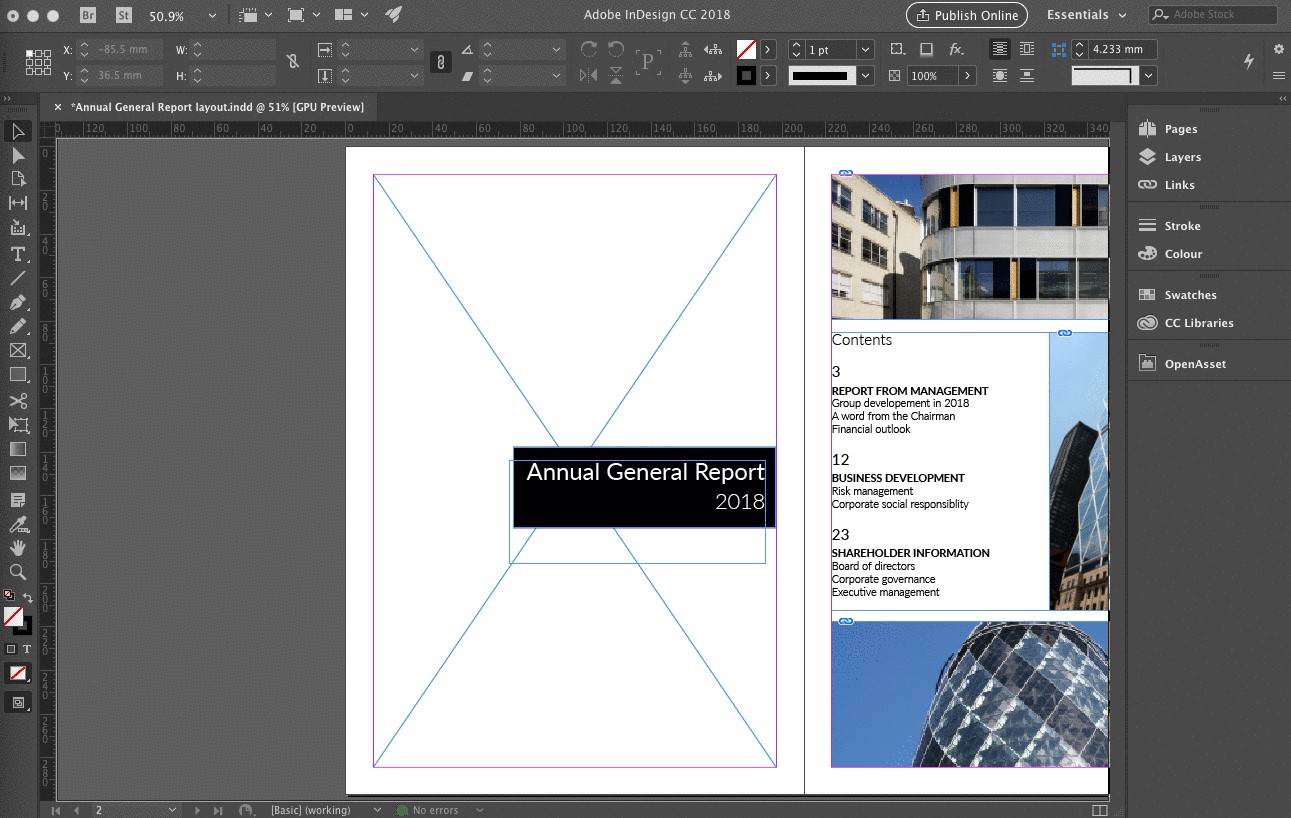
Task: Click the fill colour swatch in the toolbox
Action: click(x=13, y=617)
